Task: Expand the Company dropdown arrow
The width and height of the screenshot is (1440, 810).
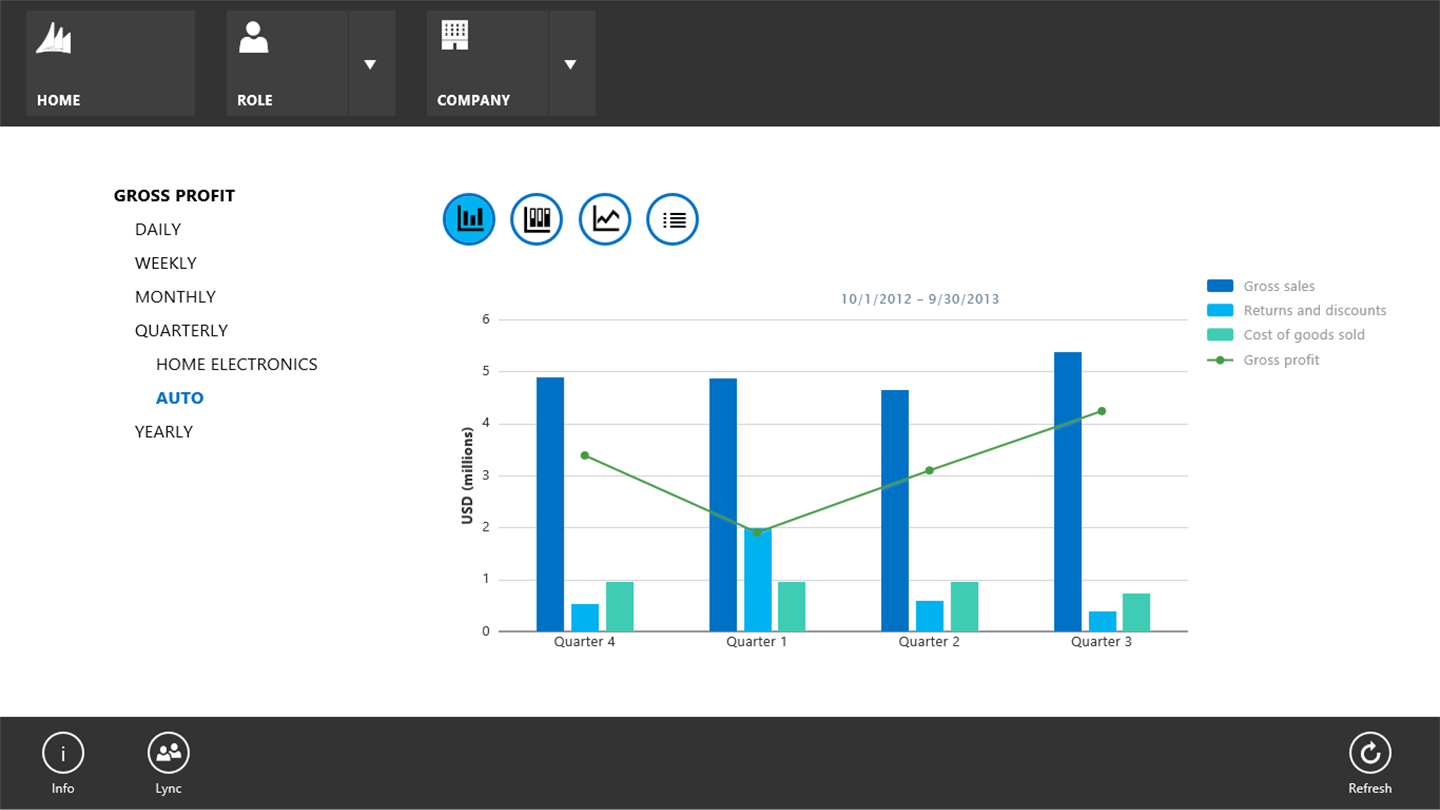Action: point(571,64)
